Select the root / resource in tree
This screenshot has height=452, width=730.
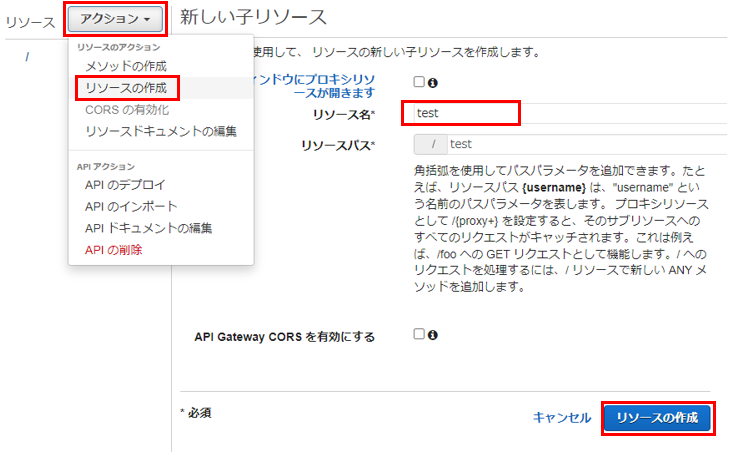pos(27,56)
